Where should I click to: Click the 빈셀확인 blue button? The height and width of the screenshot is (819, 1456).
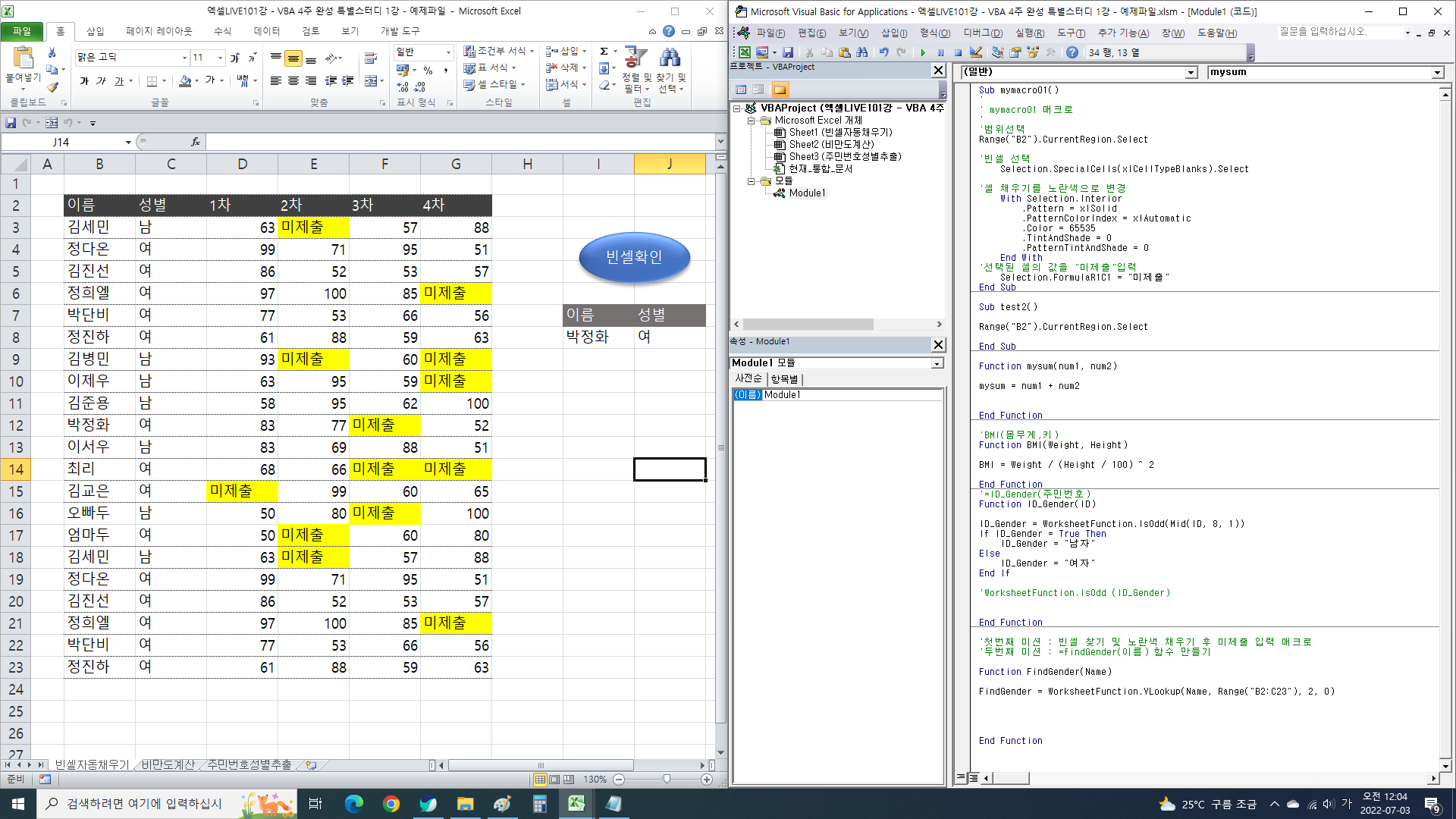634,258
